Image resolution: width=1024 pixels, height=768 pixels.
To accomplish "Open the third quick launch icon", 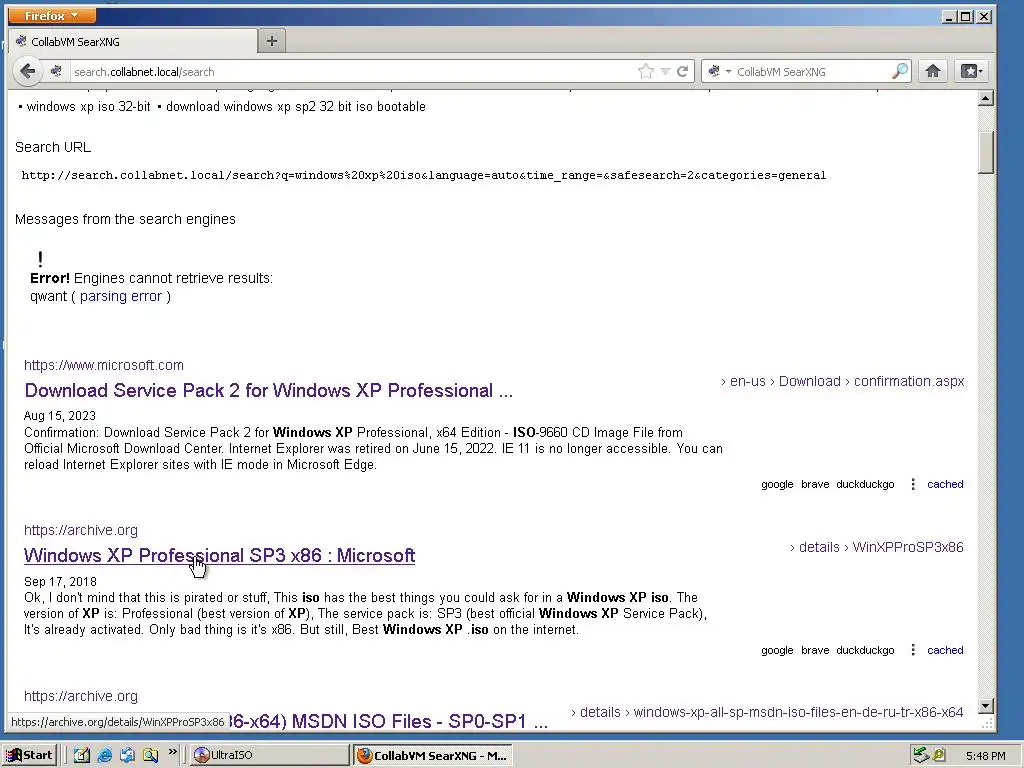I will [x=127, y=755].
